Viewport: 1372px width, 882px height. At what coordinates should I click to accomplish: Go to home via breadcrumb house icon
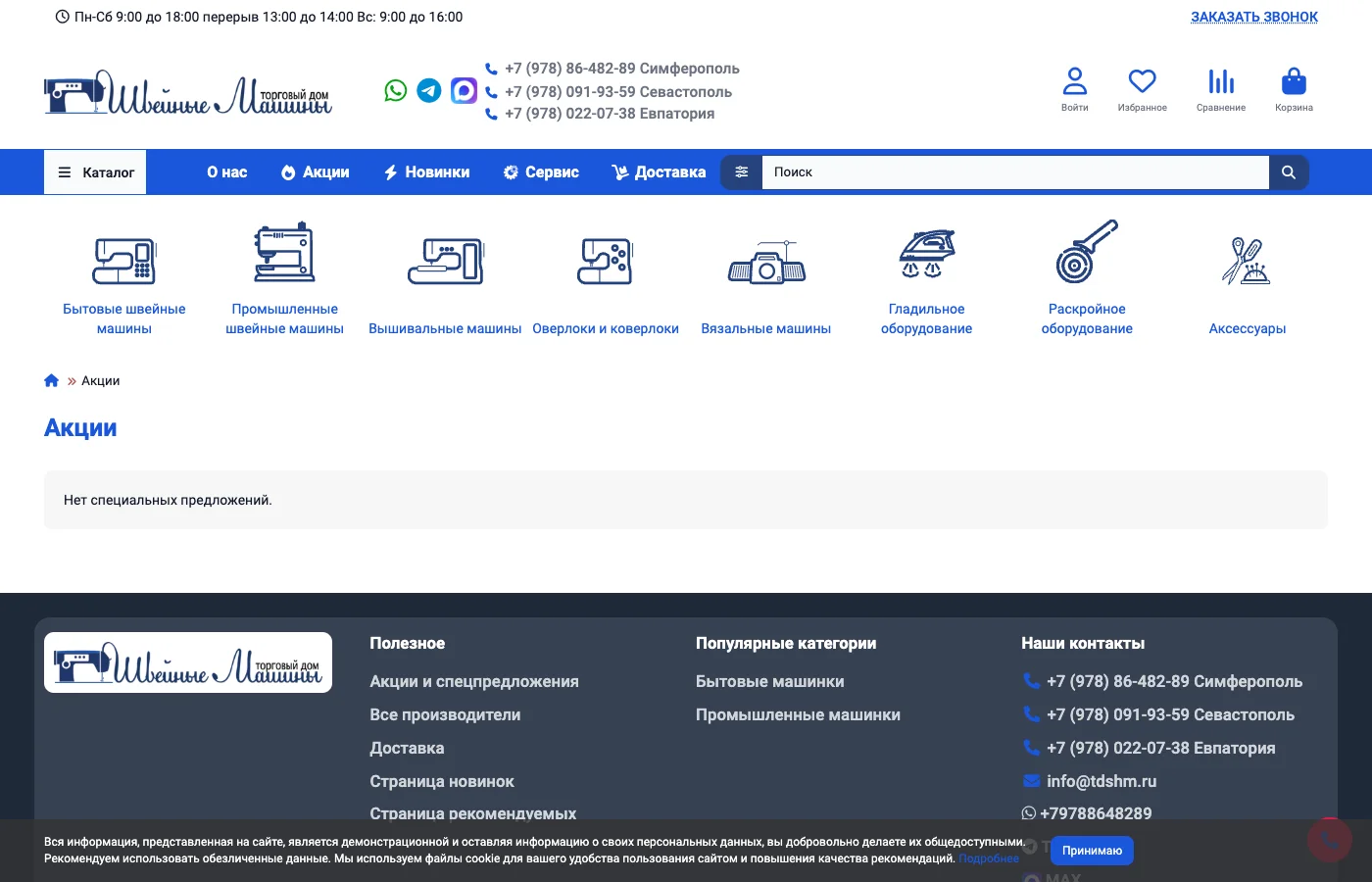click(x=52, y=381)
